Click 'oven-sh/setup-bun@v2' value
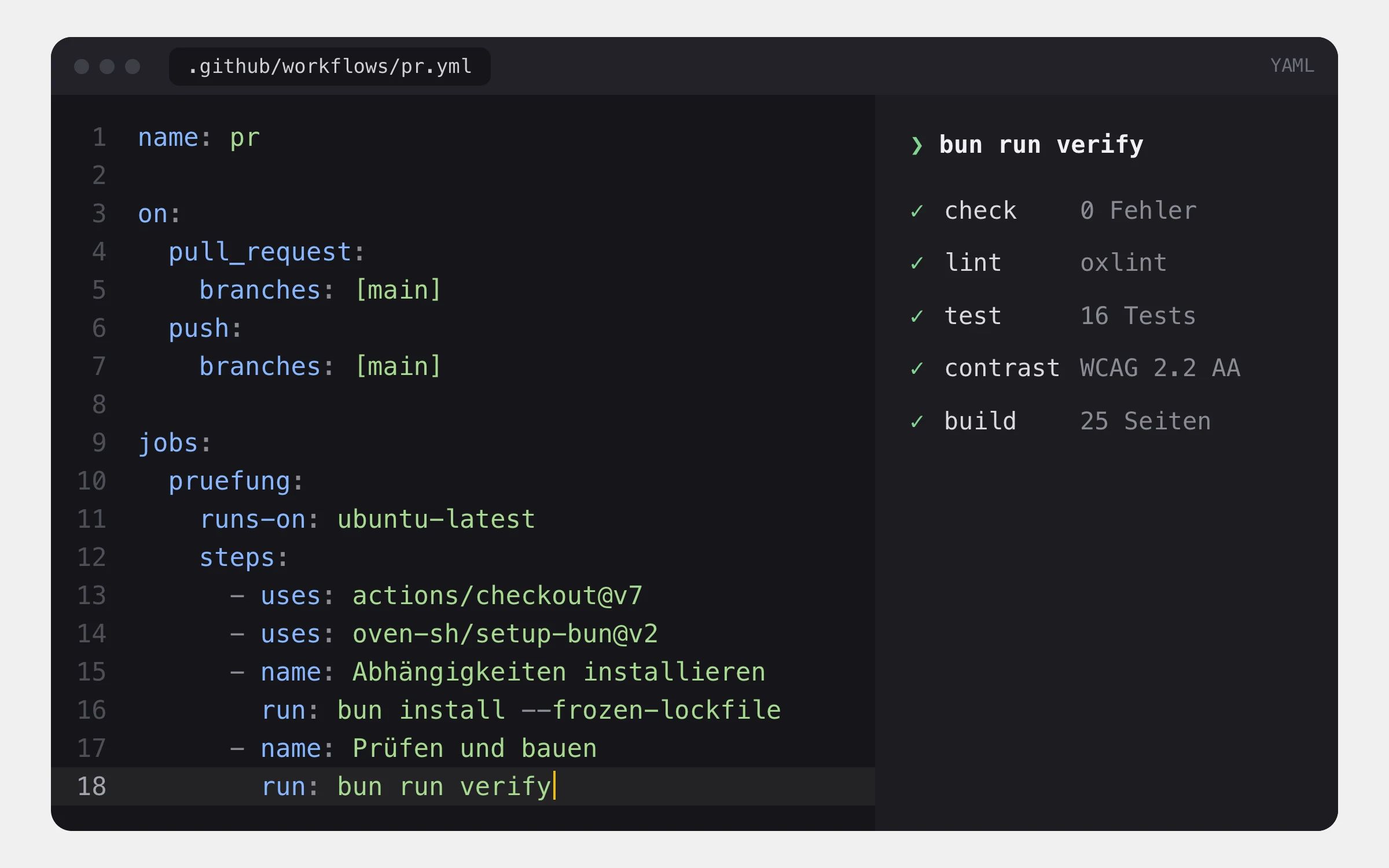The width and height of the screenshot is (1389, 868). pyautogui.click(x=505, y=634)
